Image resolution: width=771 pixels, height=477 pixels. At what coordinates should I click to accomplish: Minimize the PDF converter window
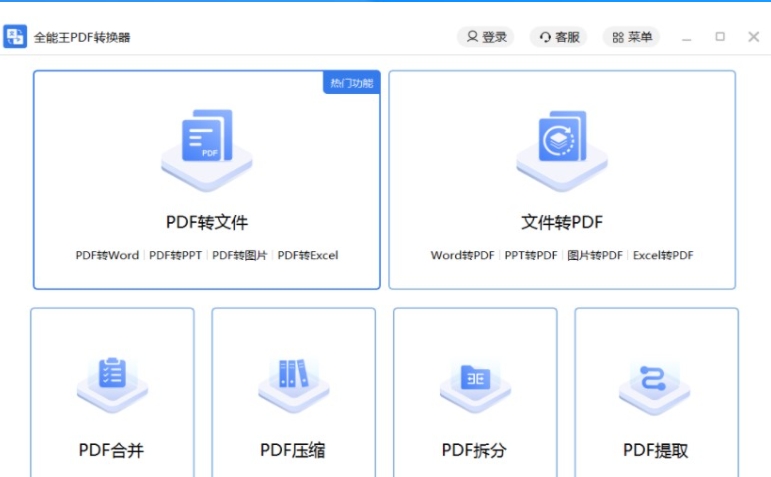687,37
